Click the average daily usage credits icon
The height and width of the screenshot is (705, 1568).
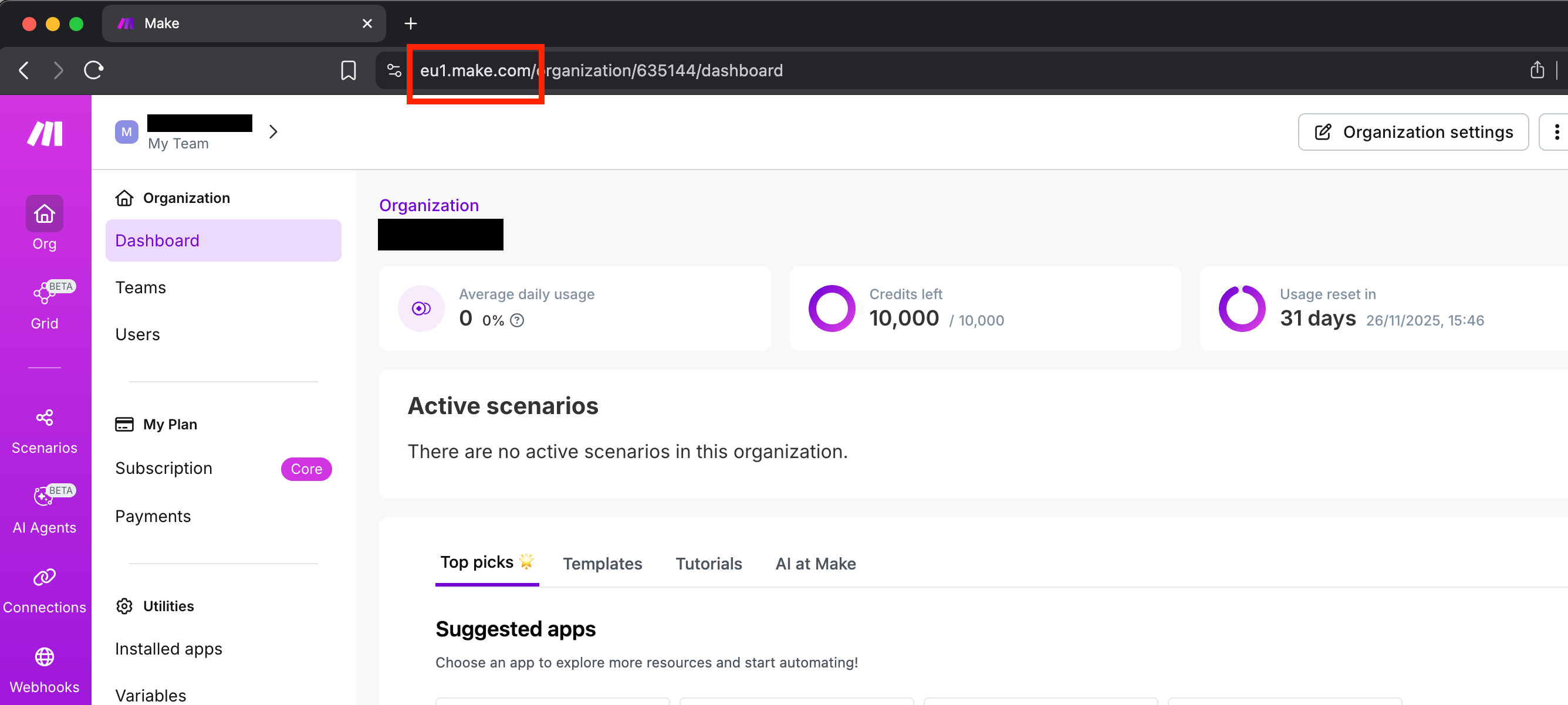(x=421, y=309)
